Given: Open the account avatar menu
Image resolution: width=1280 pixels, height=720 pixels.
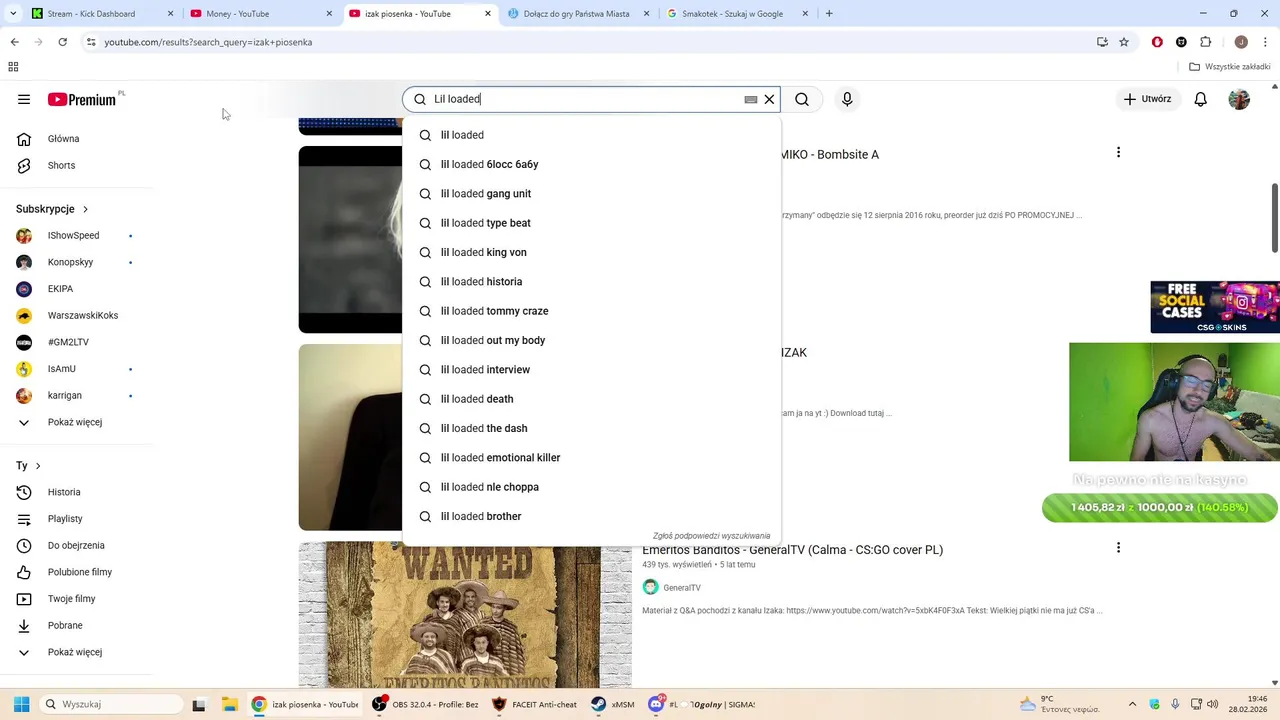Looking at the screenshot, I should pos(1239,99).
